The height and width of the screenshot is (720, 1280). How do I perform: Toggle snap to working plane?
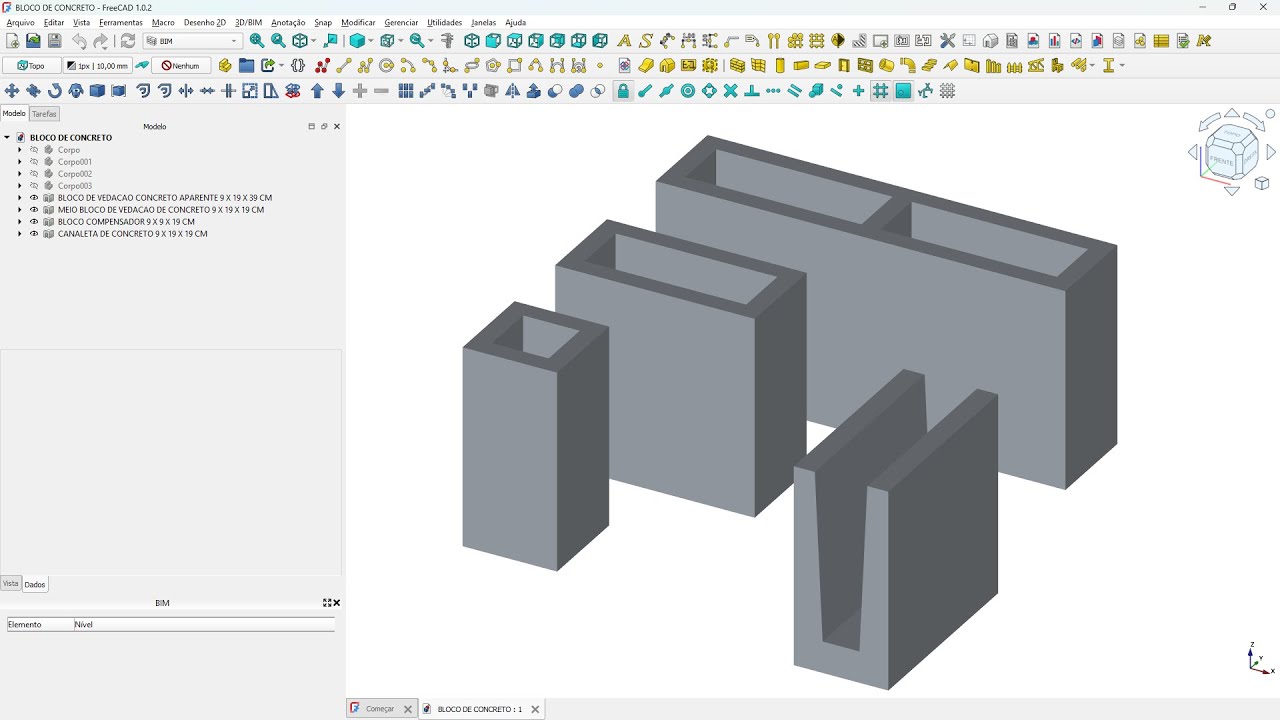coord(903,90)
